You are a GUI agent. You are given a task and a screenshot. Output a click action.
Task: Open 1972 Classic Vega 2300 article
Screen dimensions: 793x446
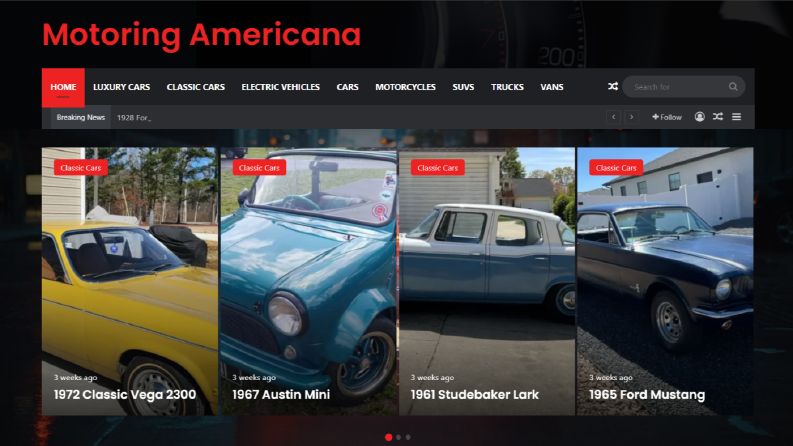click(x=125, y=394)
